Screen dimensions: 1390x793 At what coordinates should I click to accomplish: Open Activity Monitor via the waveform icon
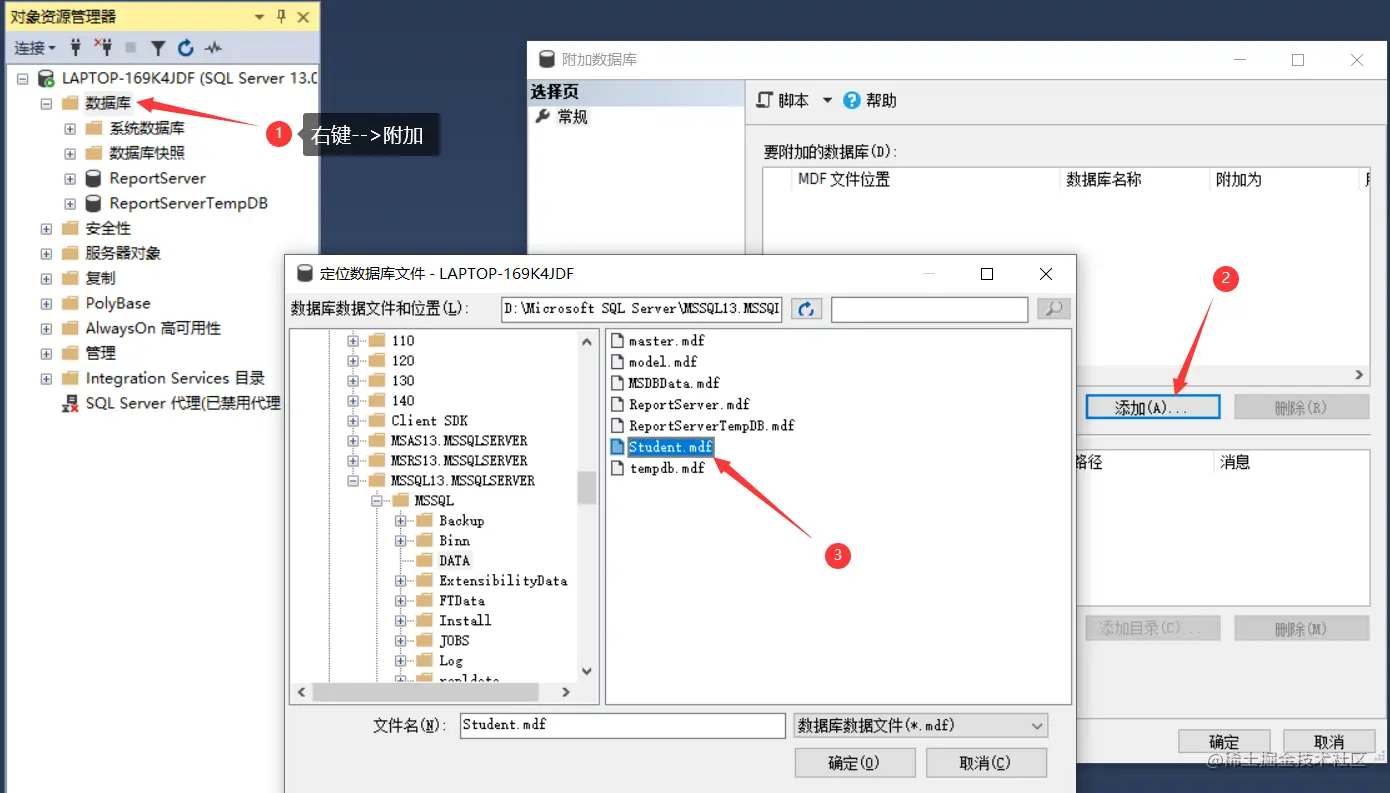pyautogui.click(x=213, y=48)
